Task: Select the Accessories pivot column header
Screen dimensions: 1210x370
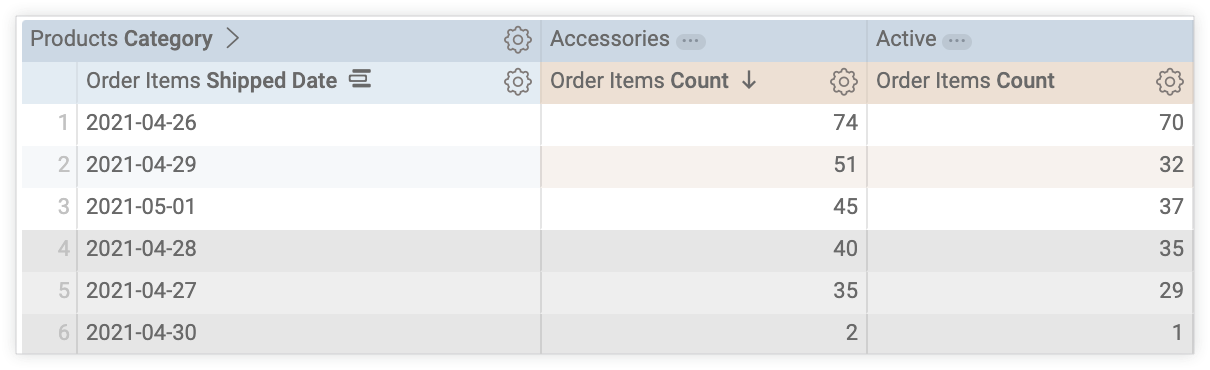Action: [609, 39]
